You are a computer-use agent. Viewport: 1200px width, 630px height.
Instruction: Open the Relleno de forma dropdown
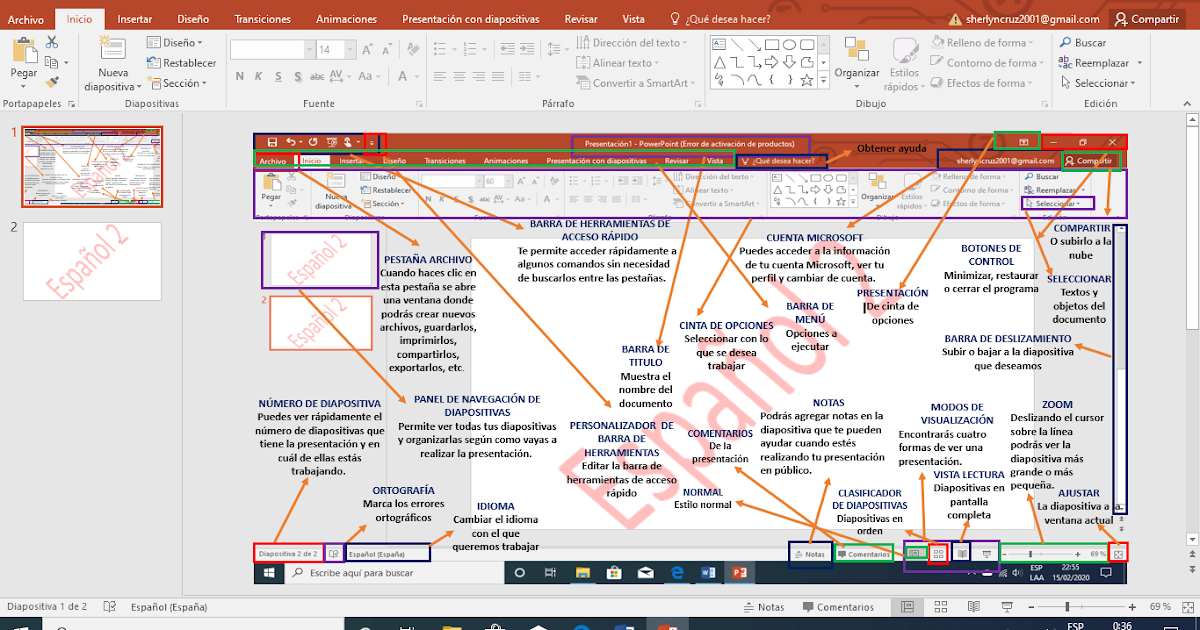point(985,42)
